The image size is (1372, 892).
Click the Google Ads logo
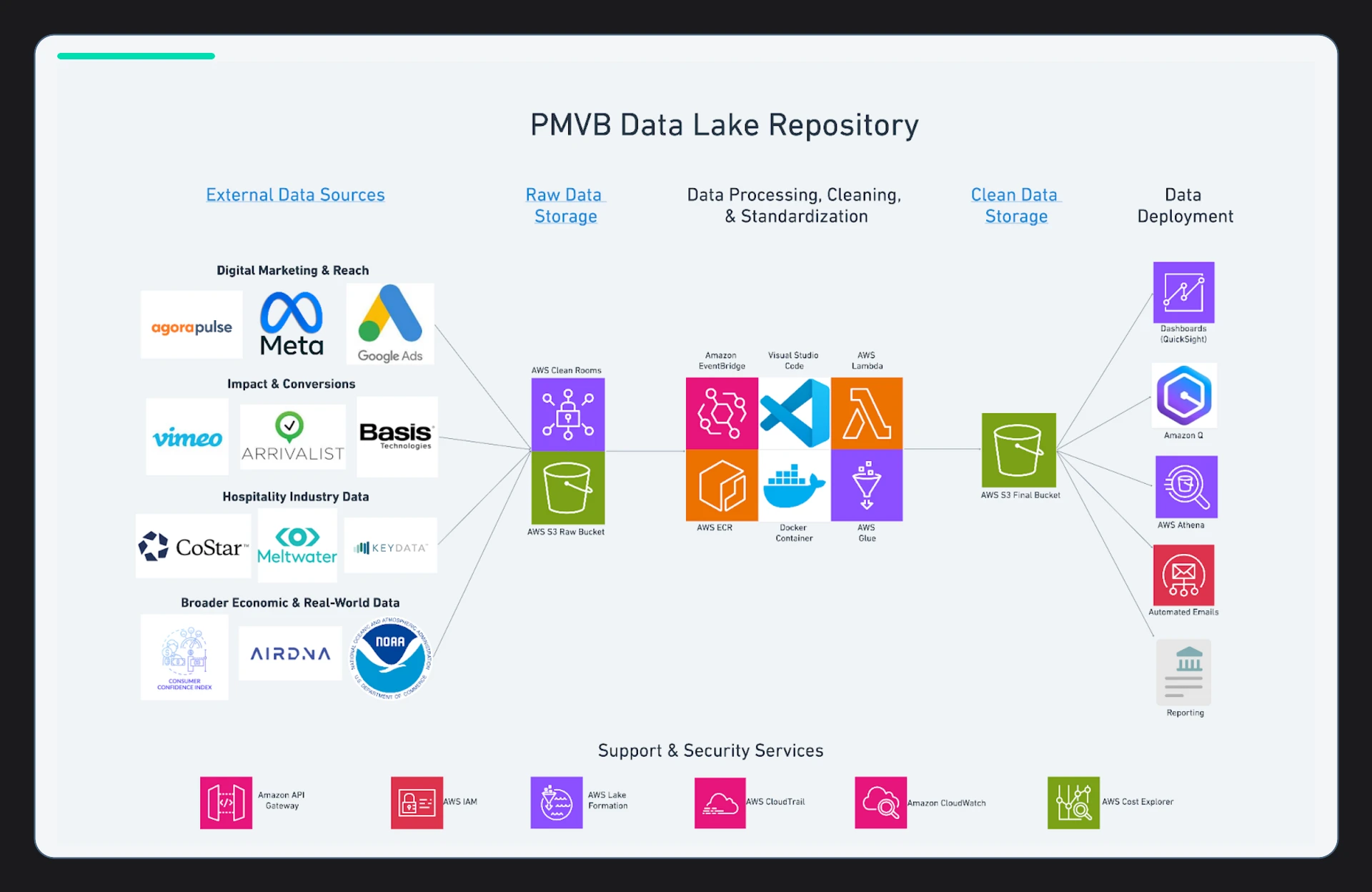pos(390,324)
